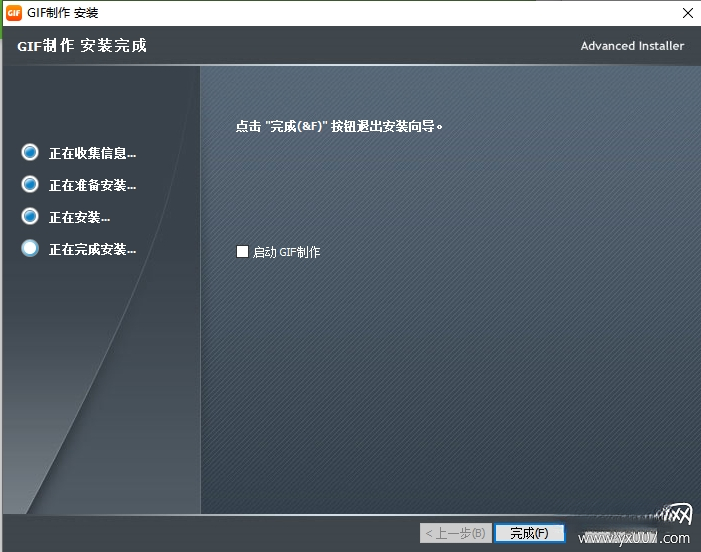
Task: Click the 正在安装... step text
Action: [80, 217]
